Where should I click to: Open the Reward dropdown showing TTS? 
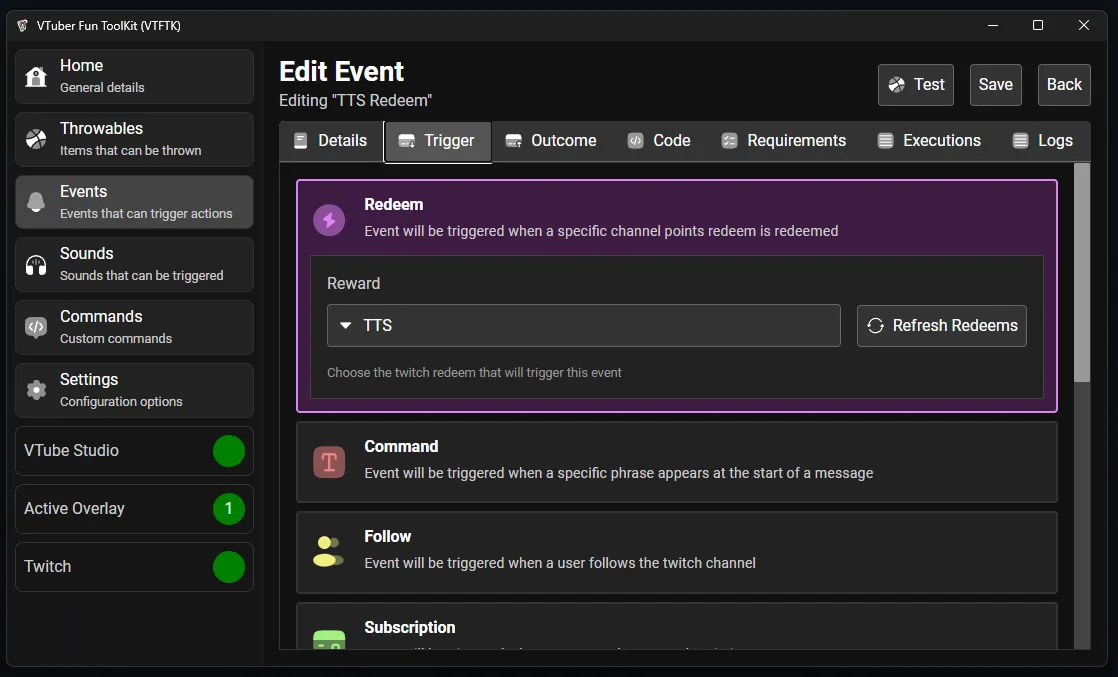pos(583,326)
